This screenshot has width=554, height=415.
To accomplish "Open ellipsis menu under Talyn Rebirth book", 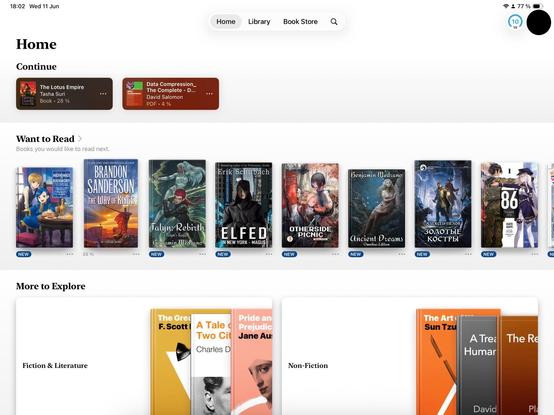I will 202,254.
